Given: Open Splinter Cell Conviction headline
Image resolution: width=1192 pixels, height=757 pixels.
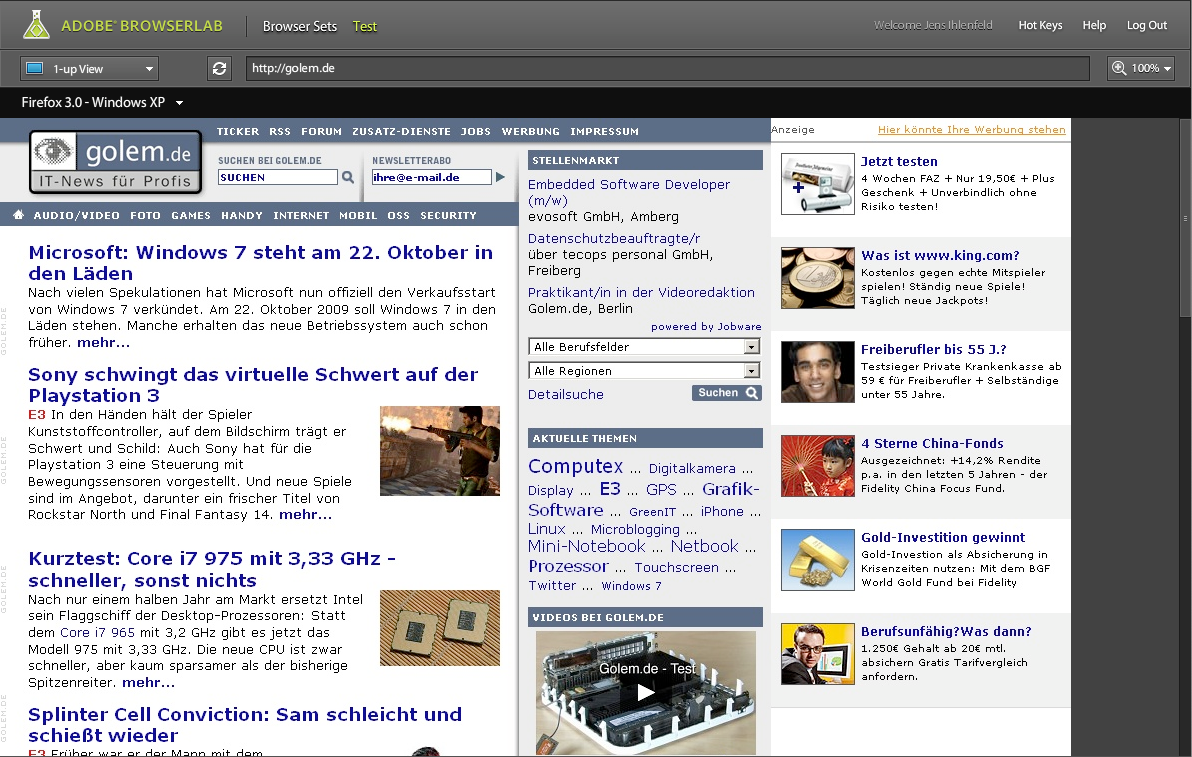Looking at the screenshot, I should pos(245,724).
